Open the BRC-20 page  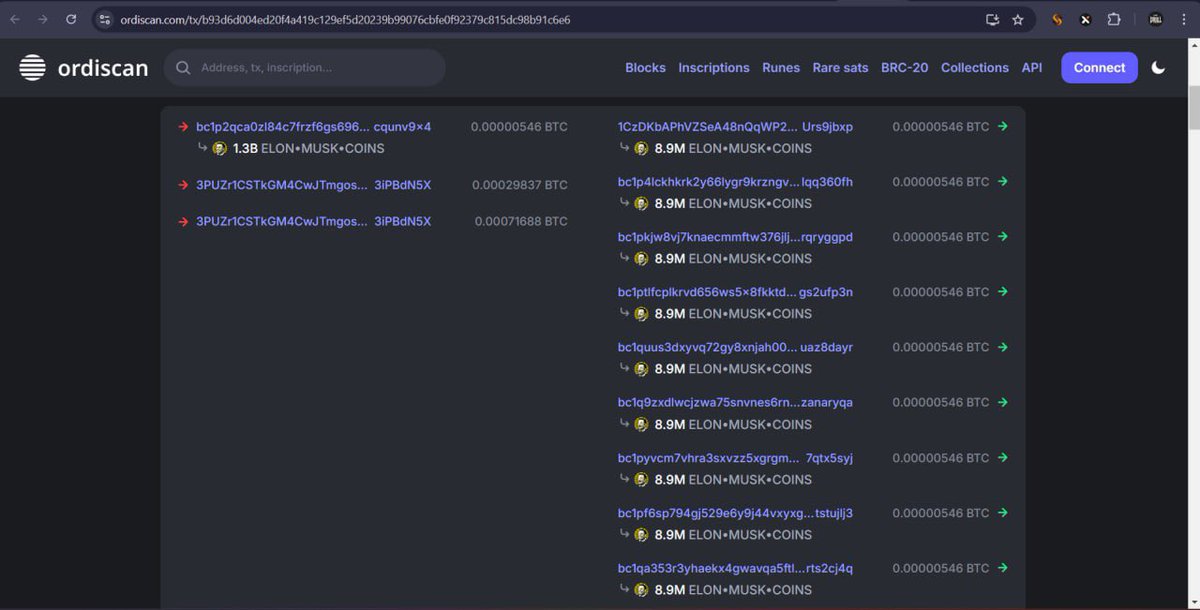(x=904, y=68)
